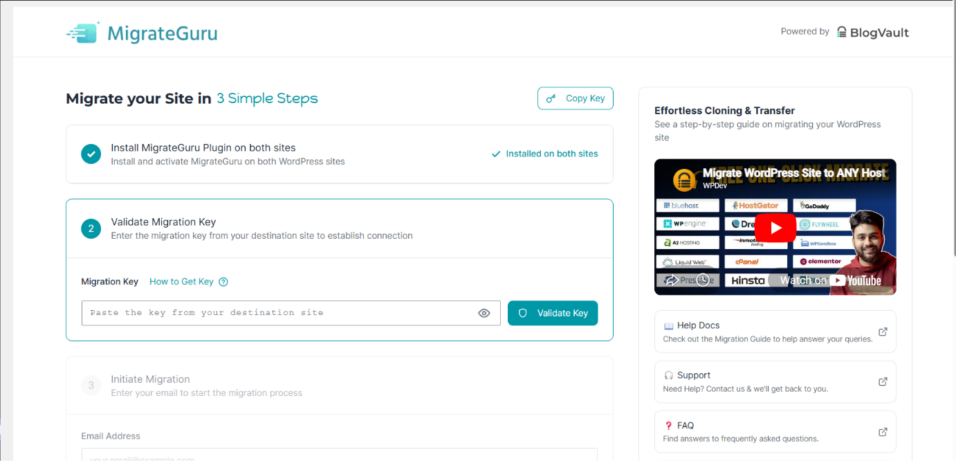956x461 pixels.
Task: Click the BlogVault lock logo
Action: click(841, 32)
